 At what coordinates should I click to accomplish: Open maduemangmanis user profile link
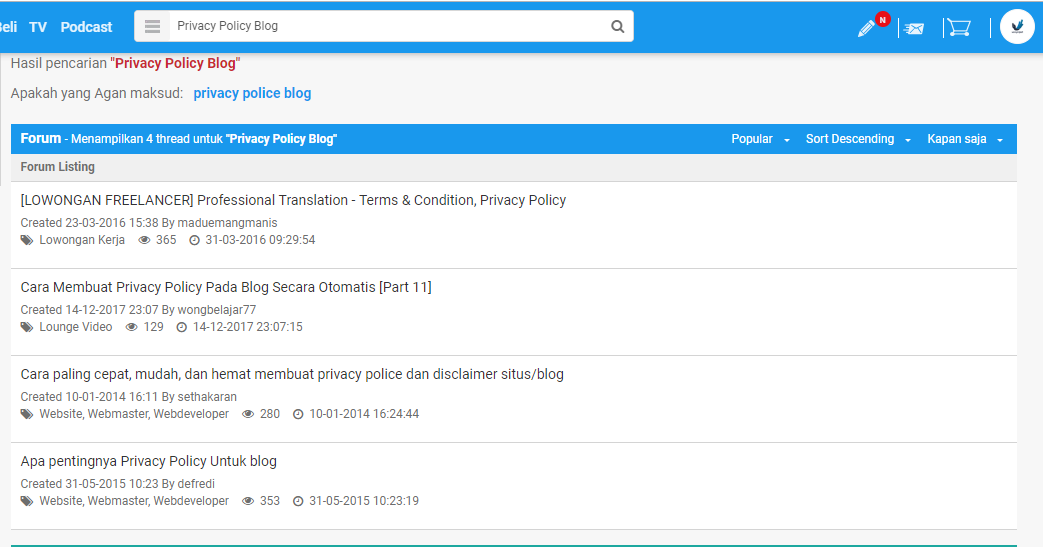pos(227,223)
